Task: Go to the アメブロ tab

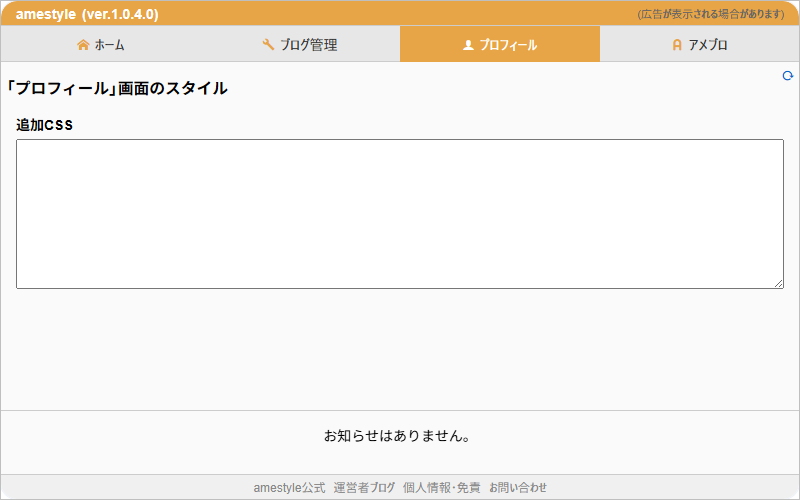Action: click(700, 45)
